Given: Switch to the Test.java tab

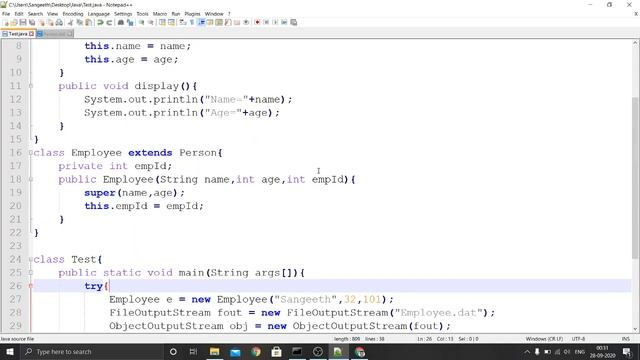Looking at the screenshot, I should click(18, 34).
